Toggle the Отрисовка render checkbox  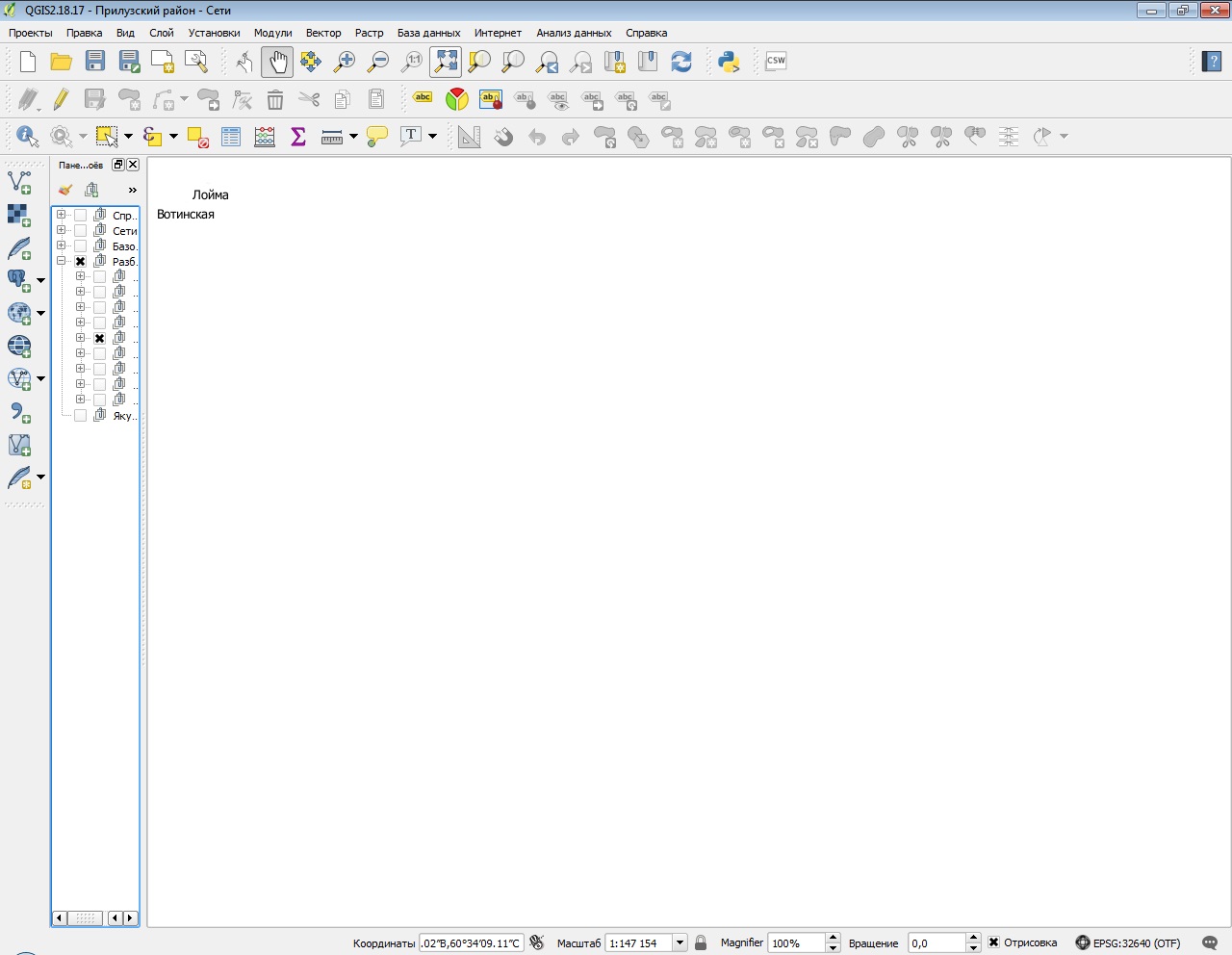(994, 942)
